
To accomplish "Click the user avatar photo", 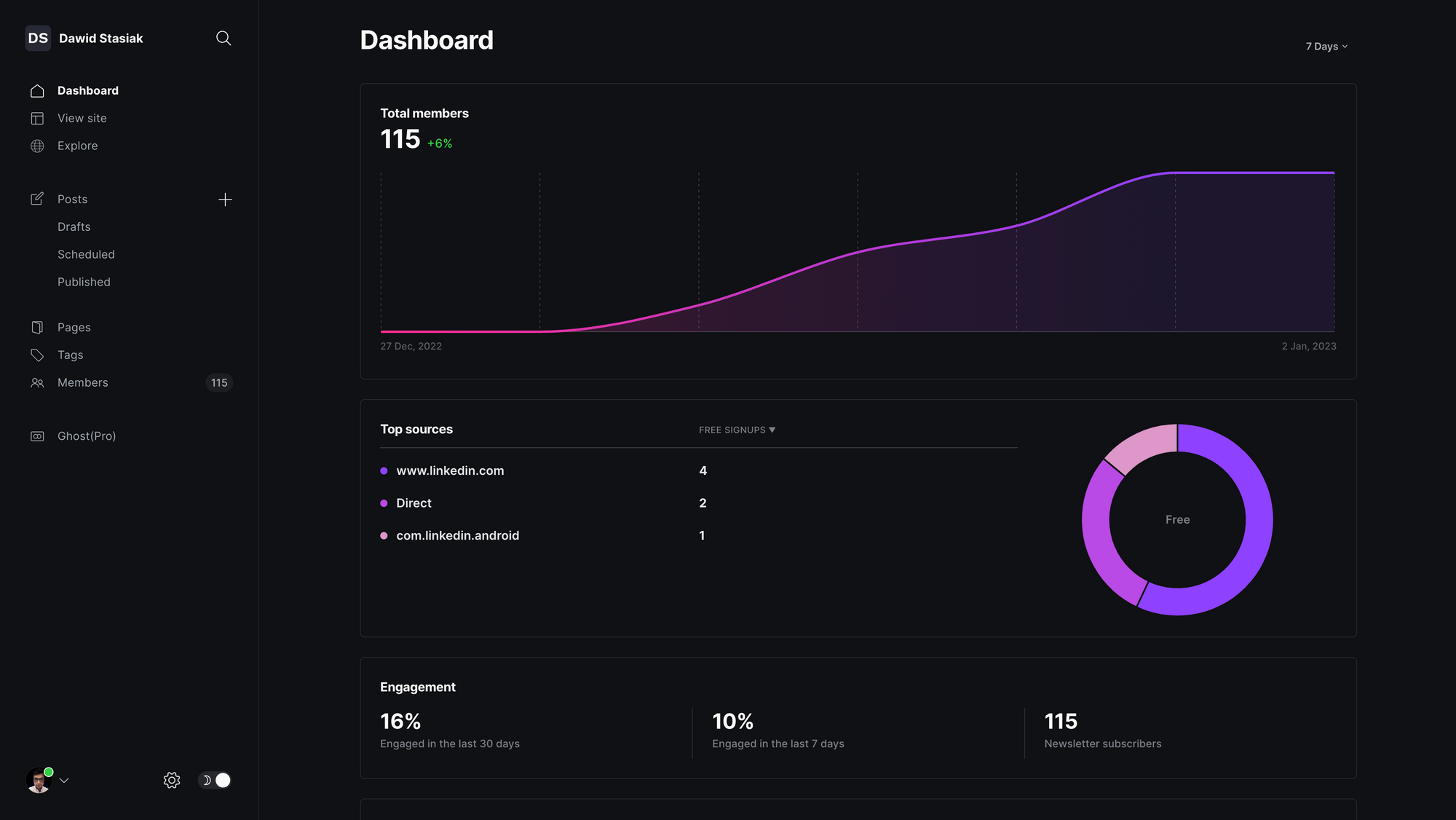I will 39,781.
